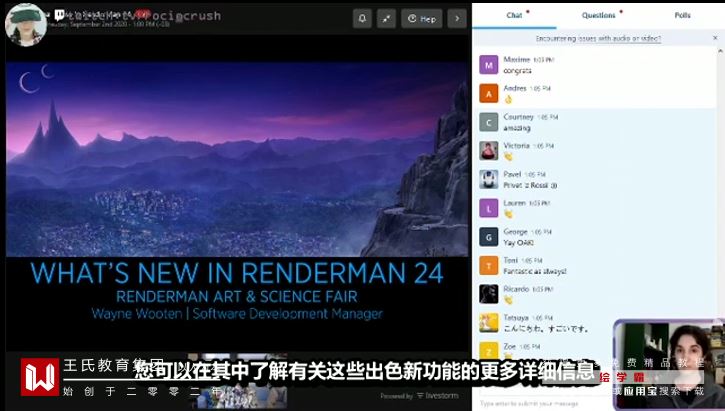Click Pavel's message "Privet :) Rossii"
This screenshot has width=725, height=411.
point(530,185)
